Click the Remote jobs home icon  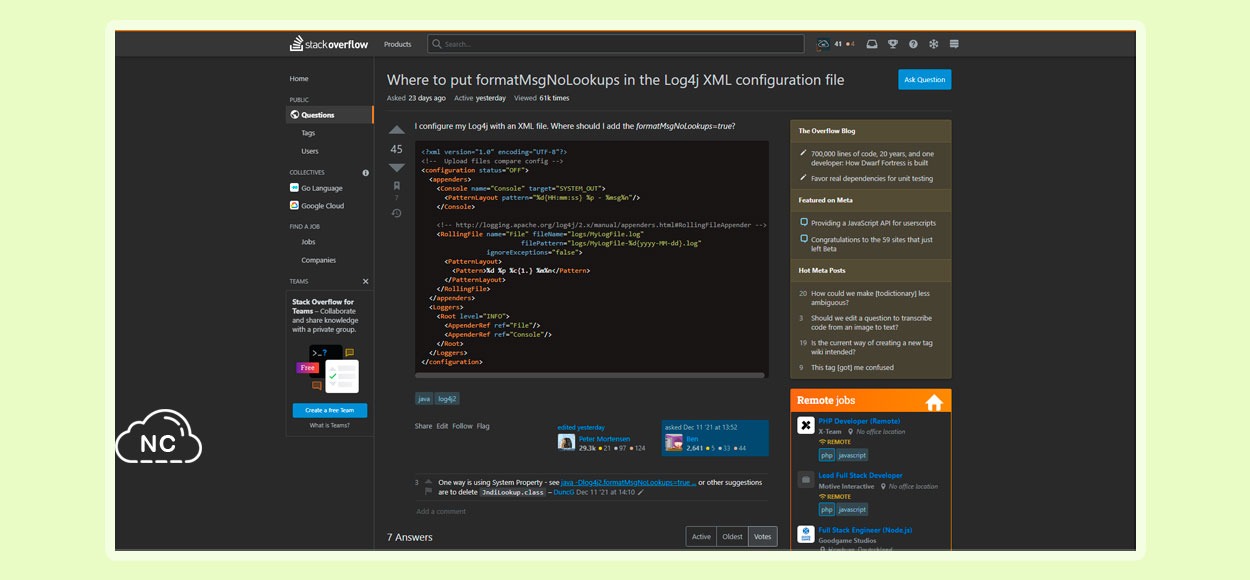click(934, 402)
